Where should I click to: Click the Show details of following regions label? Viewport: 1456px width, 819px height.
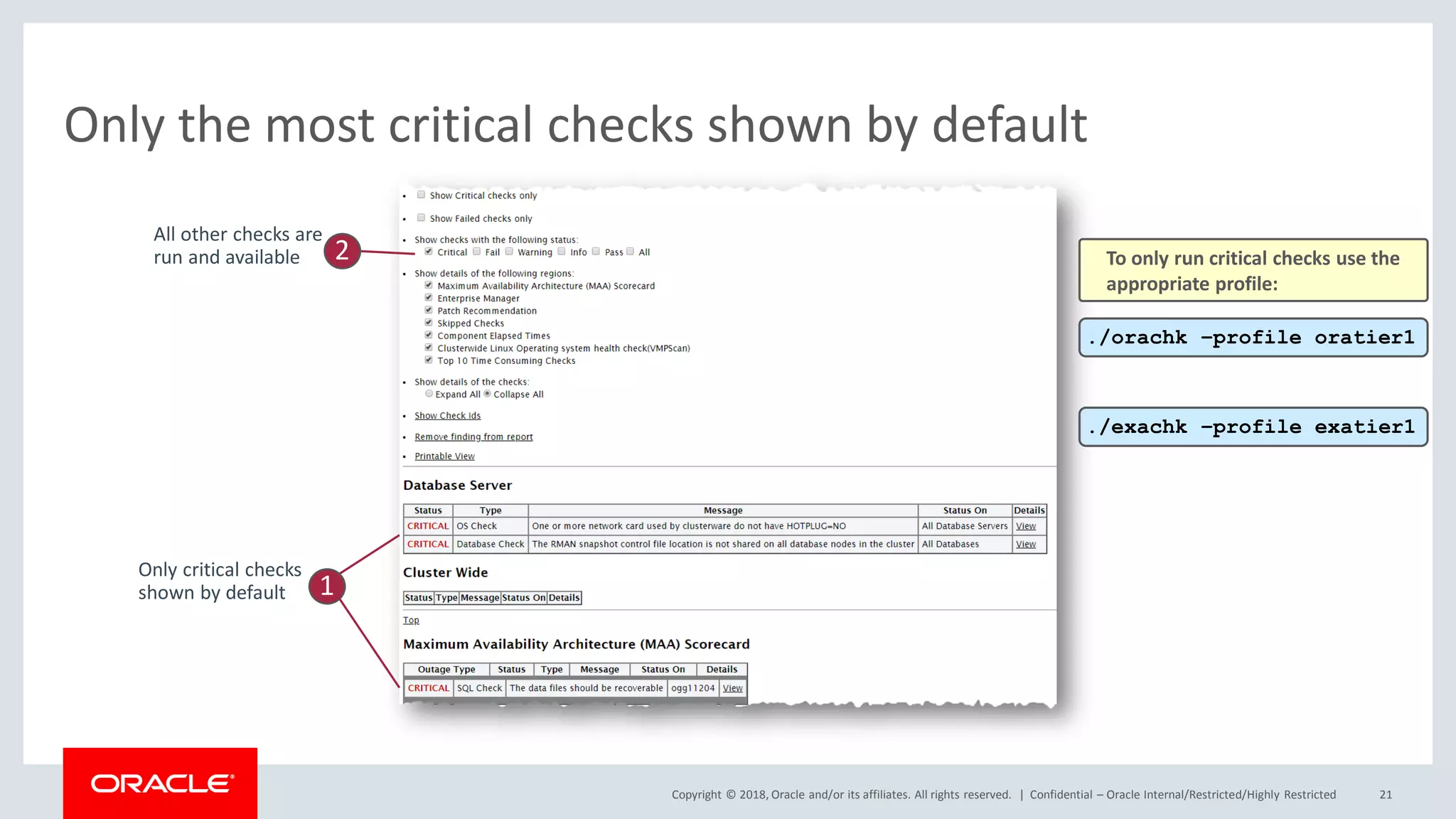pyautogui.click(x=494, y=274)
